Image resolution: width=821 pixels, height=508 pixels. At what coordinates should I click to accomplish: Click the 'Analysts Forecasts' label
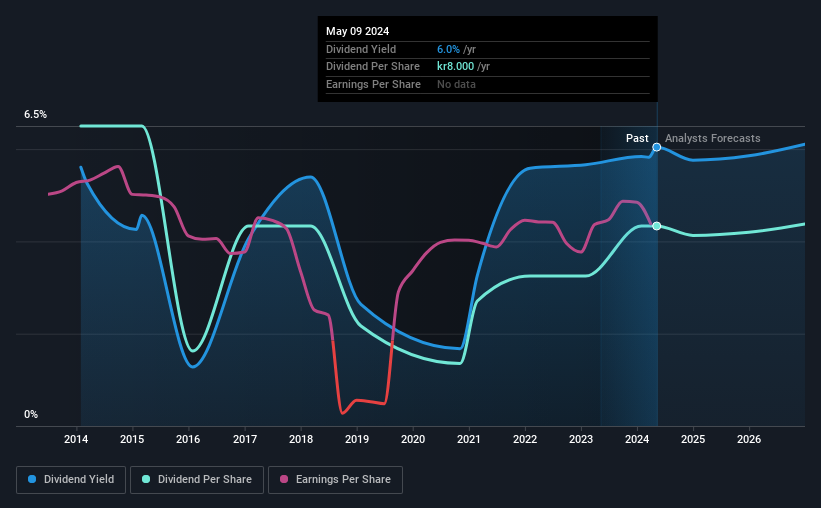[x=713, y=138]
